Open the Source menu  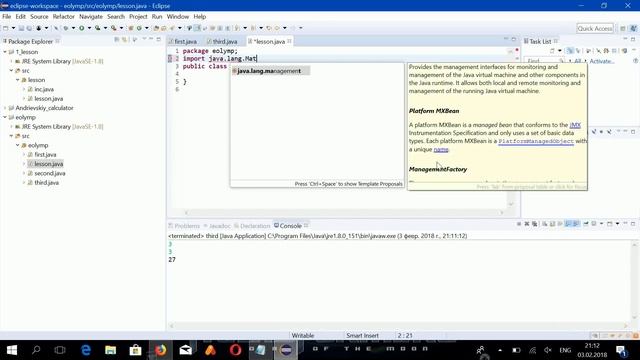tap(39, 16)
